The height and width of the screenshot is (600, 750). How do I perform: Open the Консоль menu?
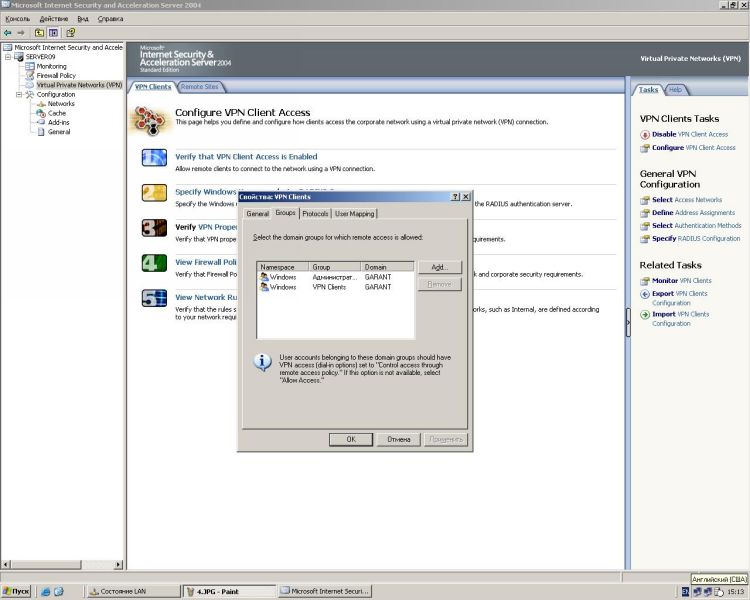click(18, 19)
